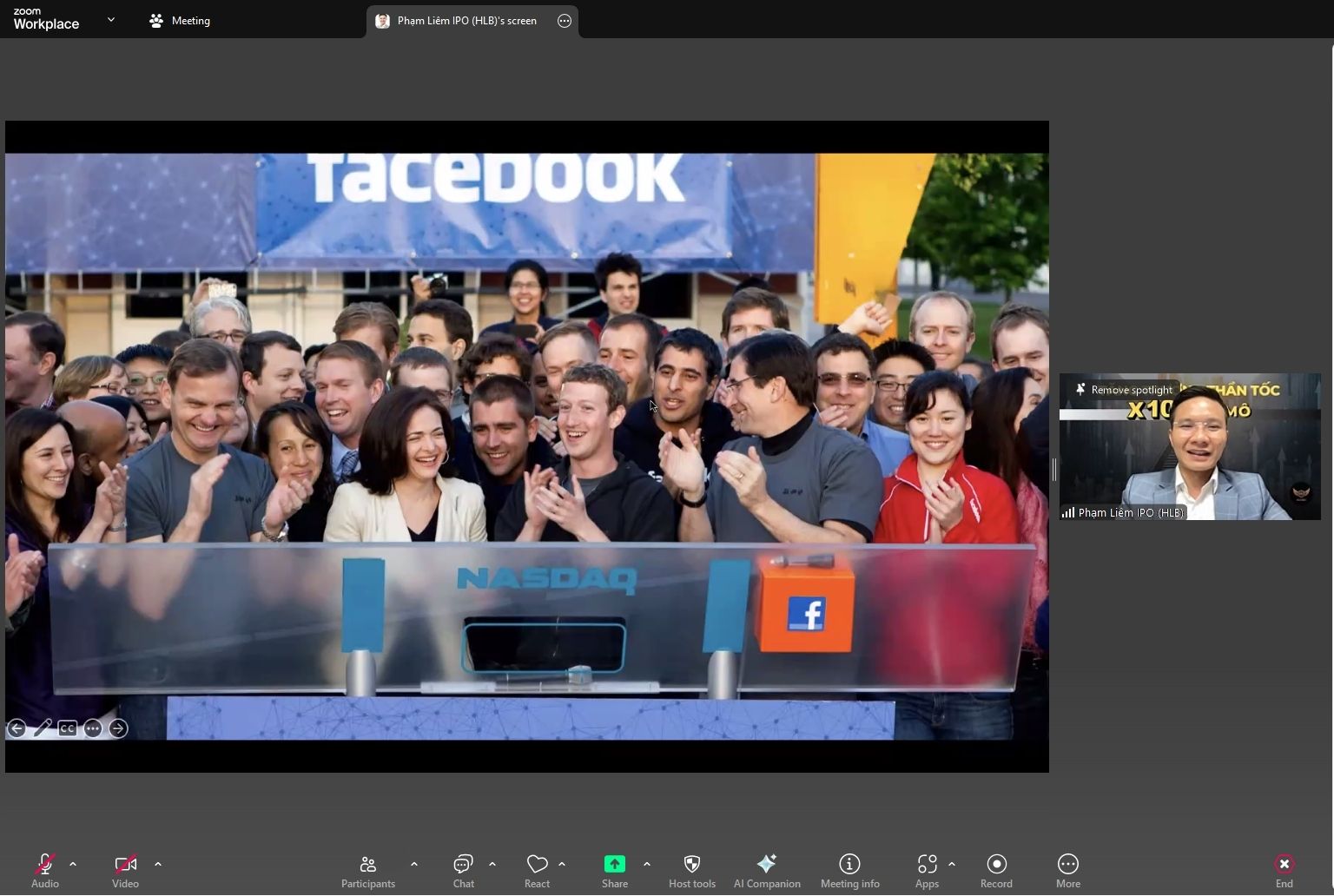Advance to the next slide arrow
The width and height of the screenshot is (1334, 896).
click(119, 728)
